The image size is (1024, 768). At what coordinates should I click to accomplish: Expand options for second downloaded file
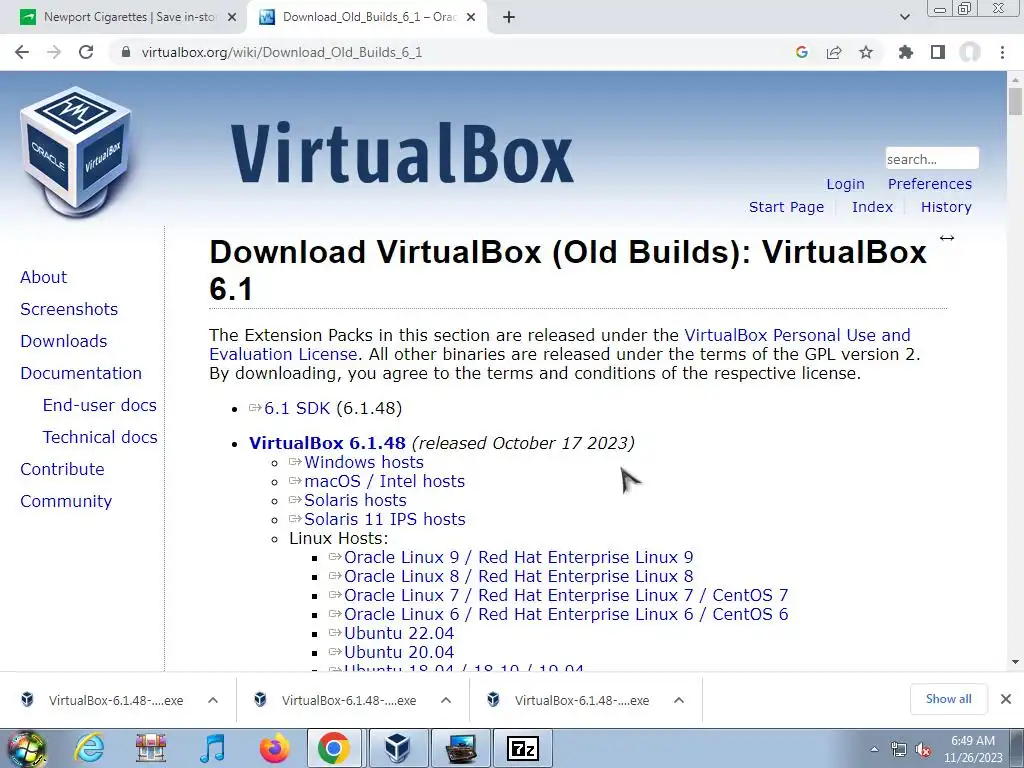(446, 700)
